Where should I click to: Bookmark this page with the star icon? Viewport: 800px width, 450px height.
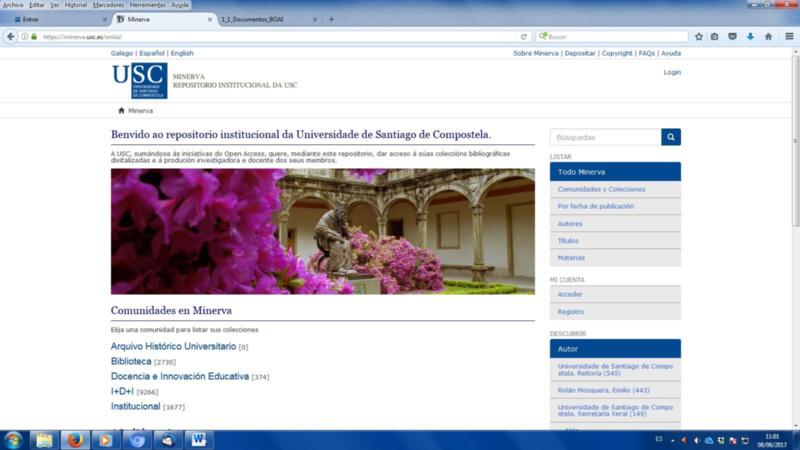(x=699, y=37)
